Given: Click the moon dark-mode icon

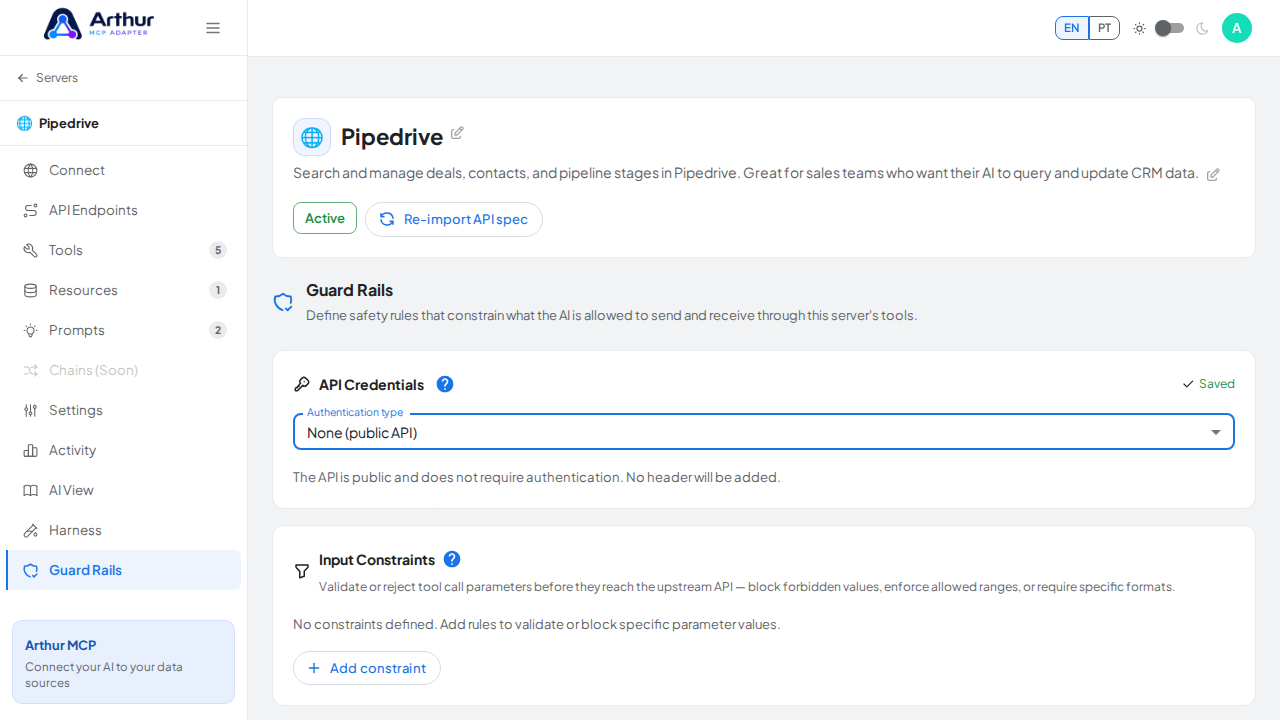Looking at the screenshot, I should coord(1202,28).
